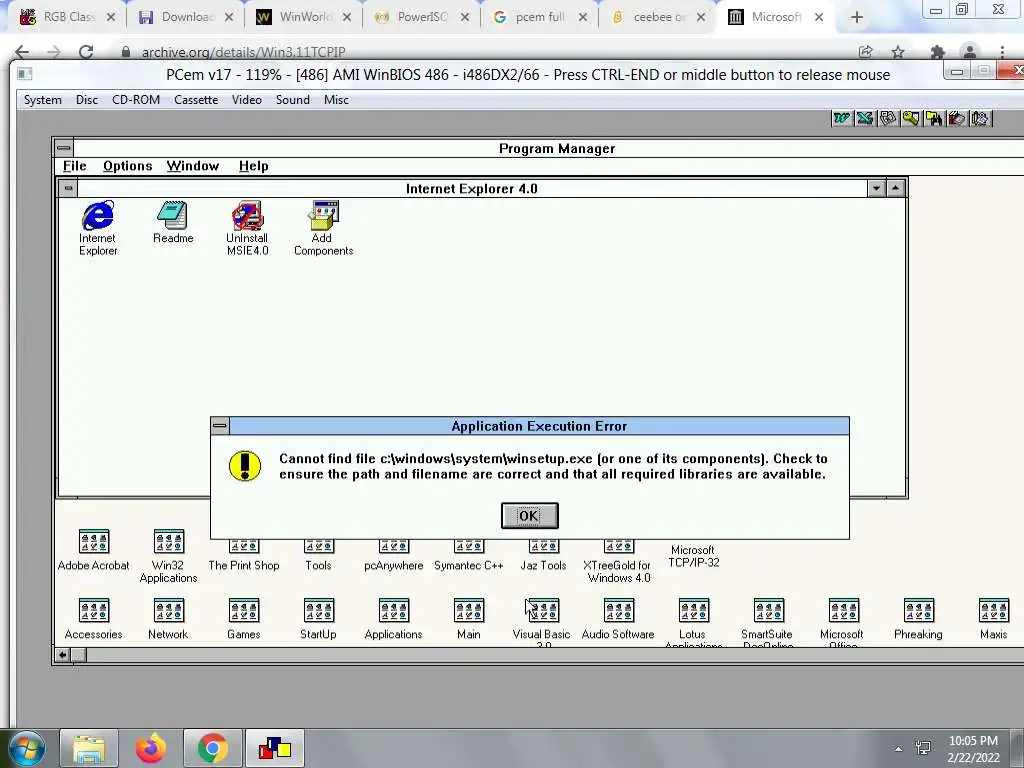Select the Adobe Acrobat program group
The height and width of the screenshot is (768, 1024).
point(93,551)
